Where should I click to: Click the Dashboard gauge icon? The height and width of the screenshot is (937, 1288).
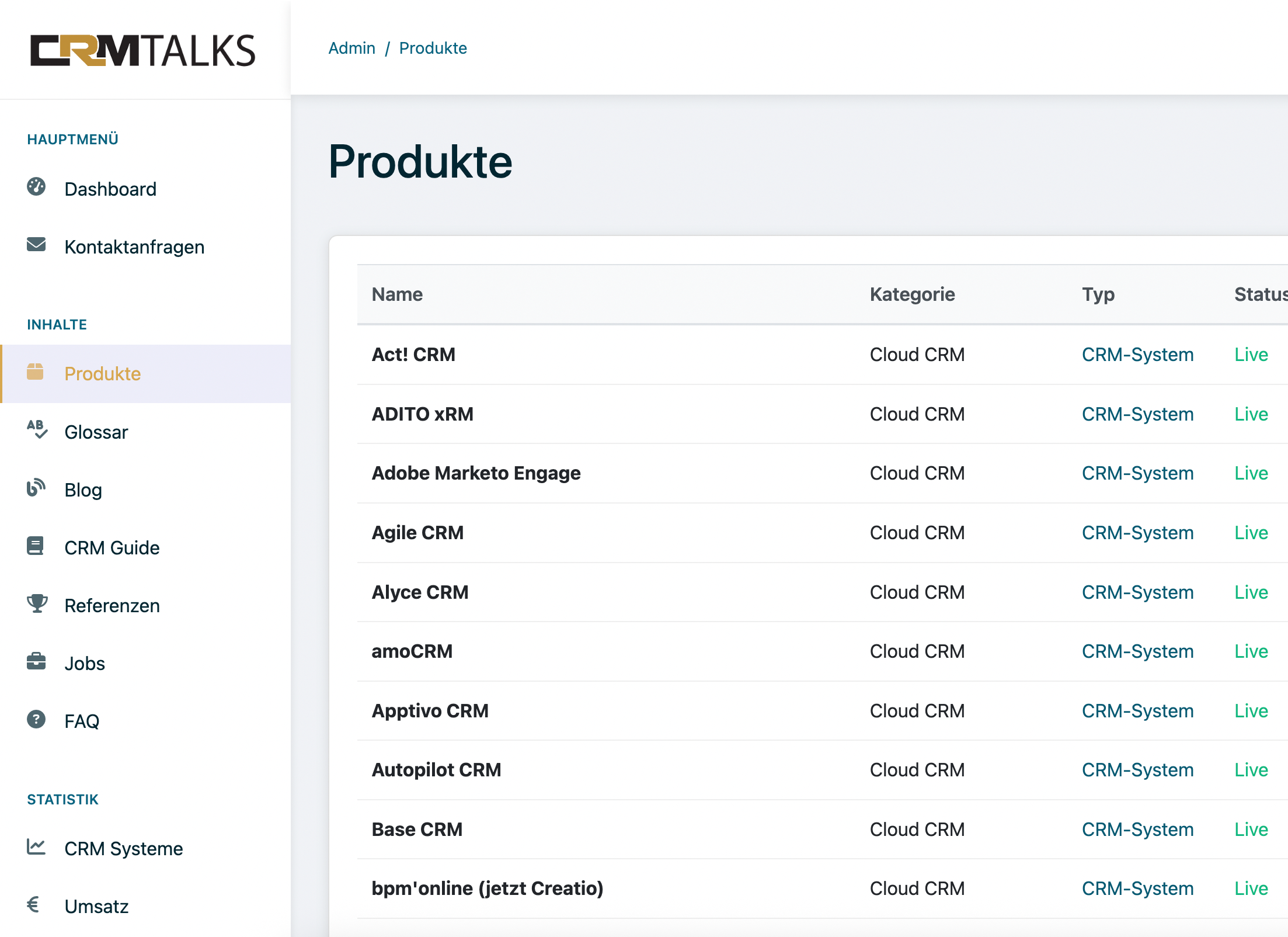coord(36,187)
